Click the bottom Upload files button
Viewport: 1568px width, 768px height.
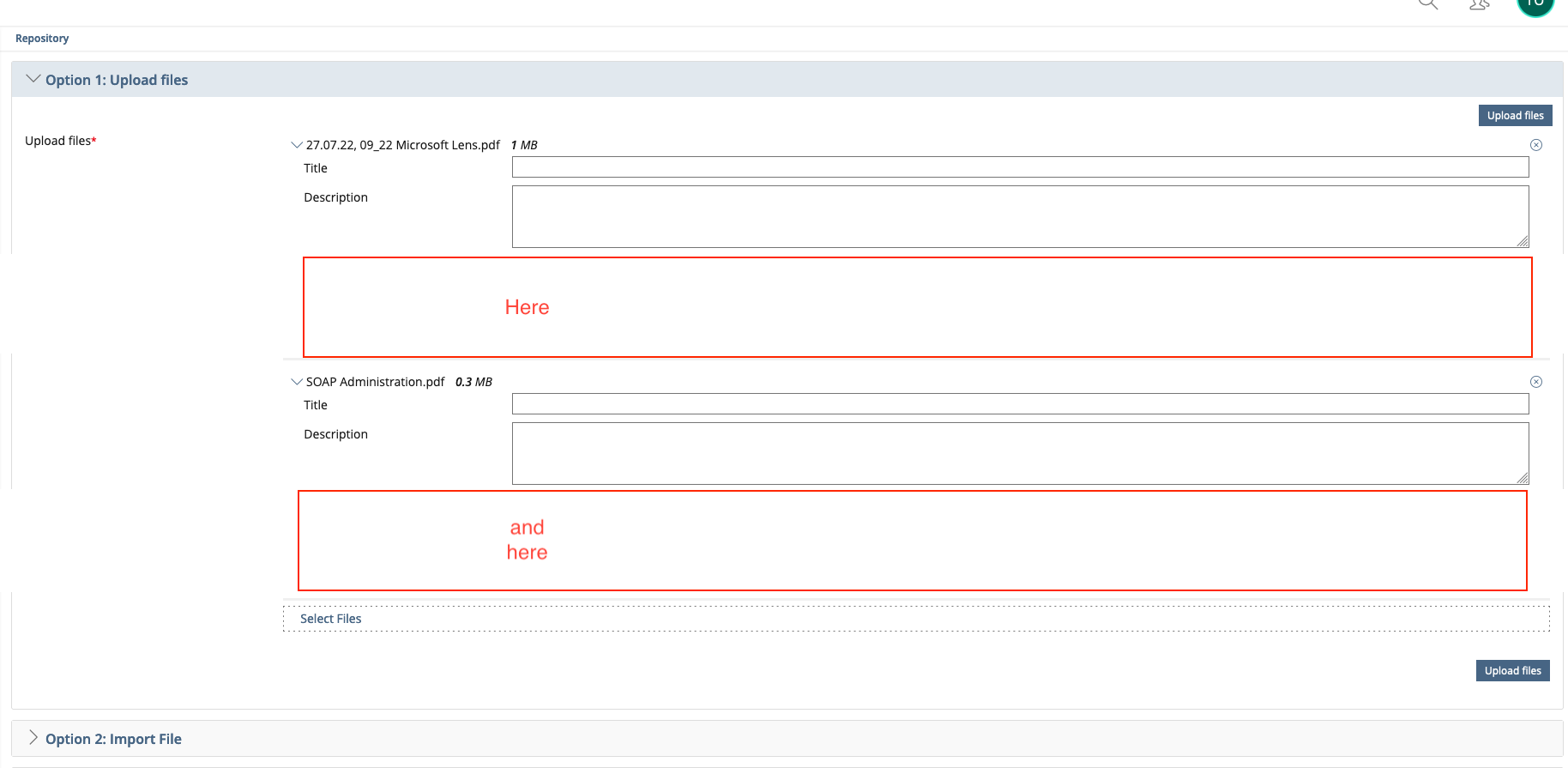1512,671
